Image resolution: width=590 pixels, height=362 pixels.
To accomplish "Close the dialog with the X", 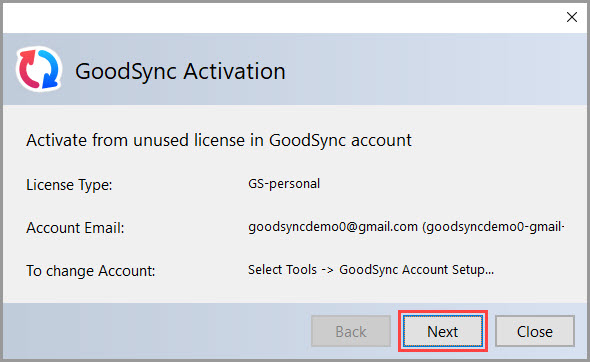I will coord(572,17).
